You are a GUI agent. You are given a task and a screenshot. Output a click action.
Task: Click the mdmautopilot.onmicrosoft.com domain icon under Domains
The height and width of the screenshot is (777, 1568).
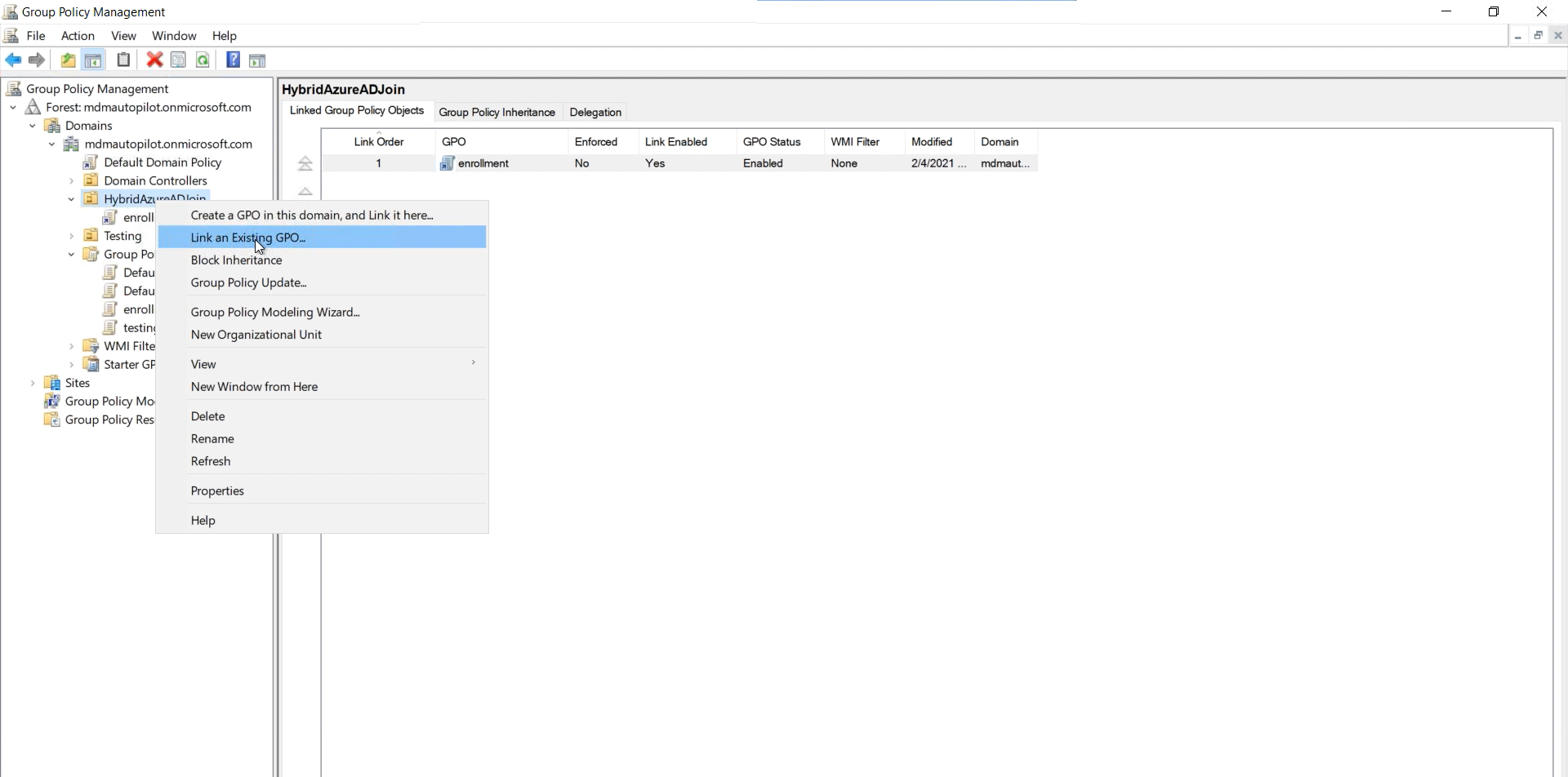[72, 144]
